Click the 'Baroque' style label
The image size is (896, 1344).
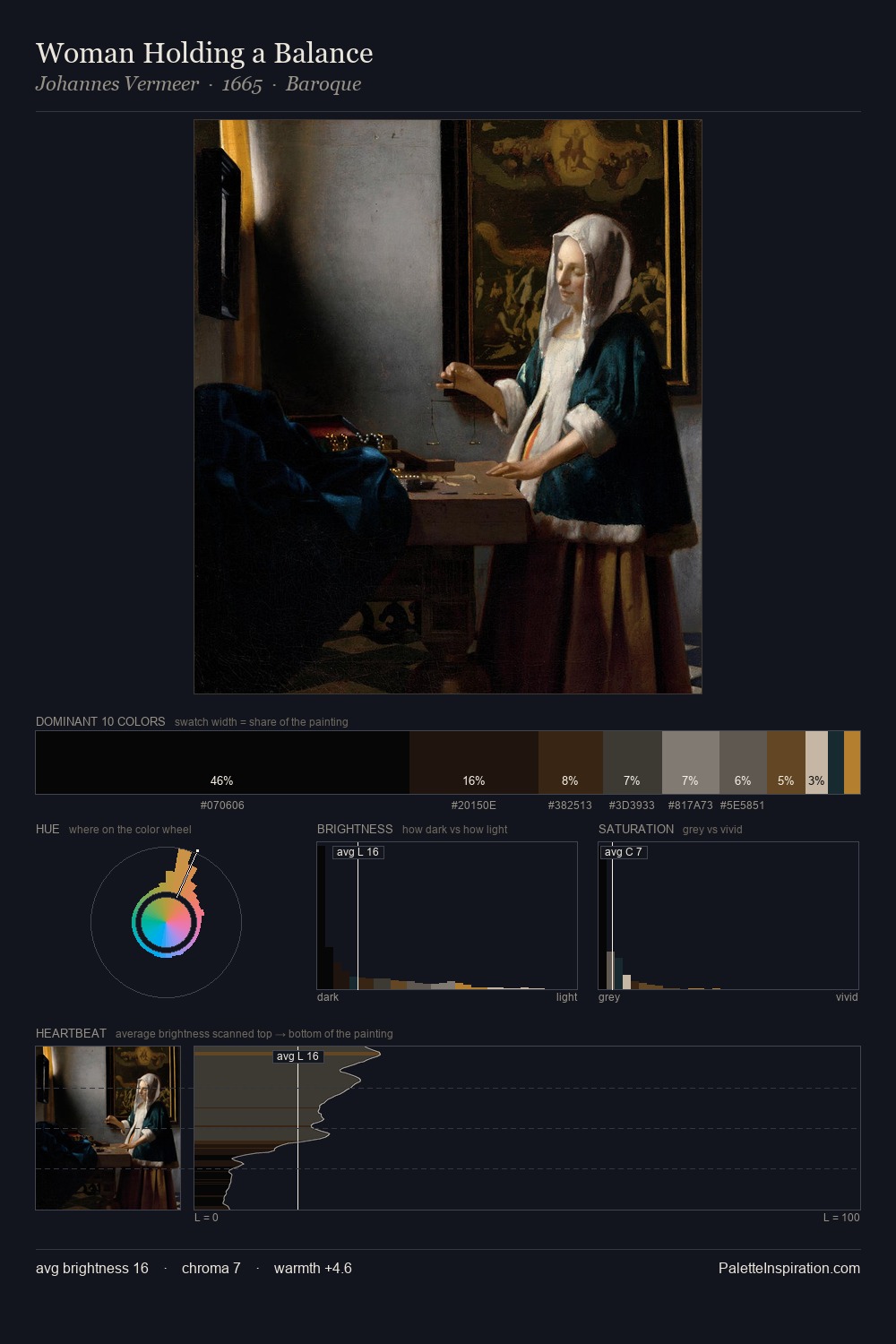point(323,84)
